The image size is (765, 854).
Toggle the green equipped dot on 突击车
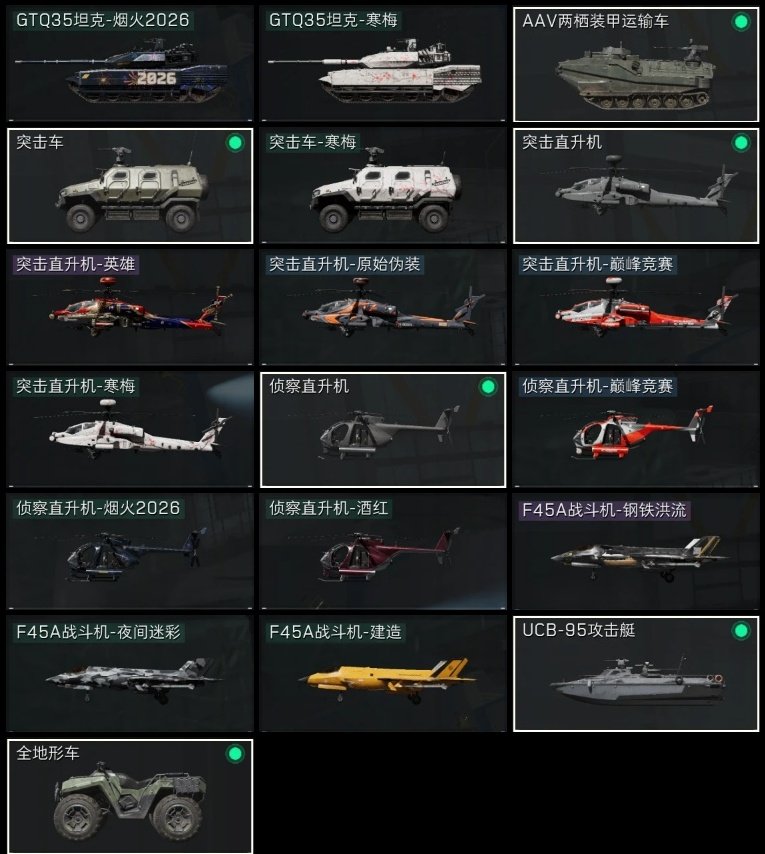coord(235,143)
